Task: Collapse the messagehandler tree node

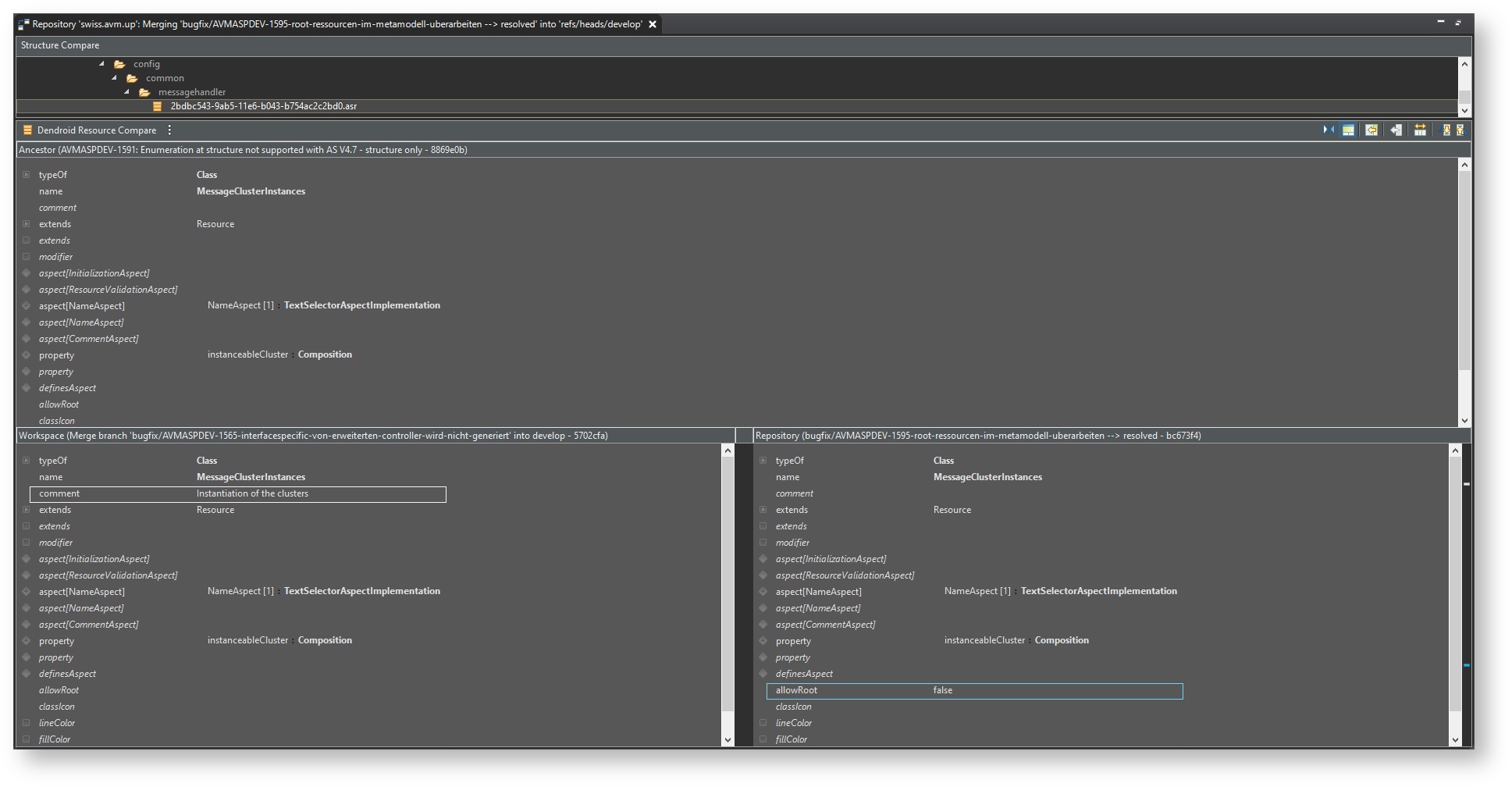Action: (126, 92)
